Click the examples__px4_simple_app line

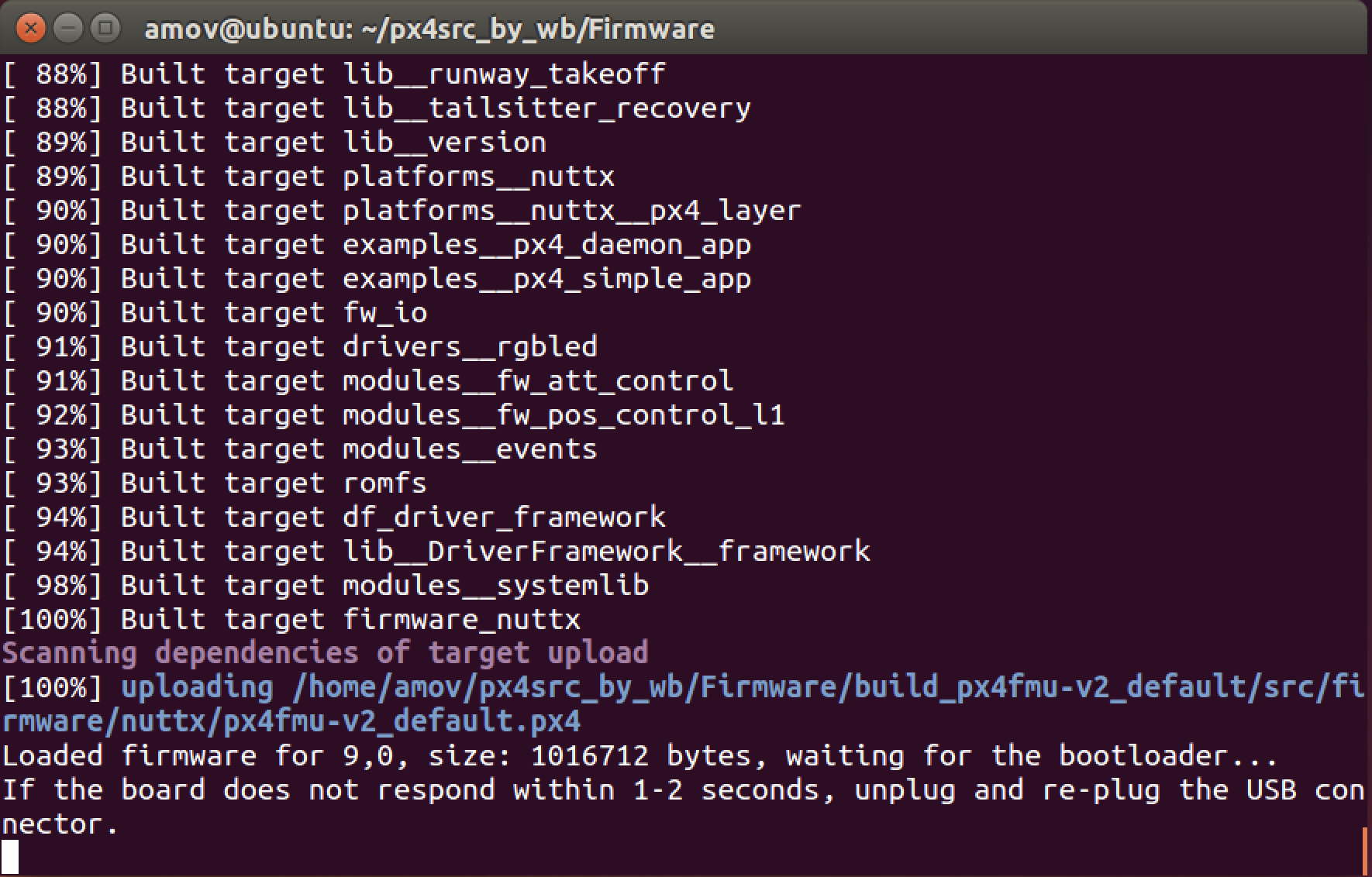377,279
